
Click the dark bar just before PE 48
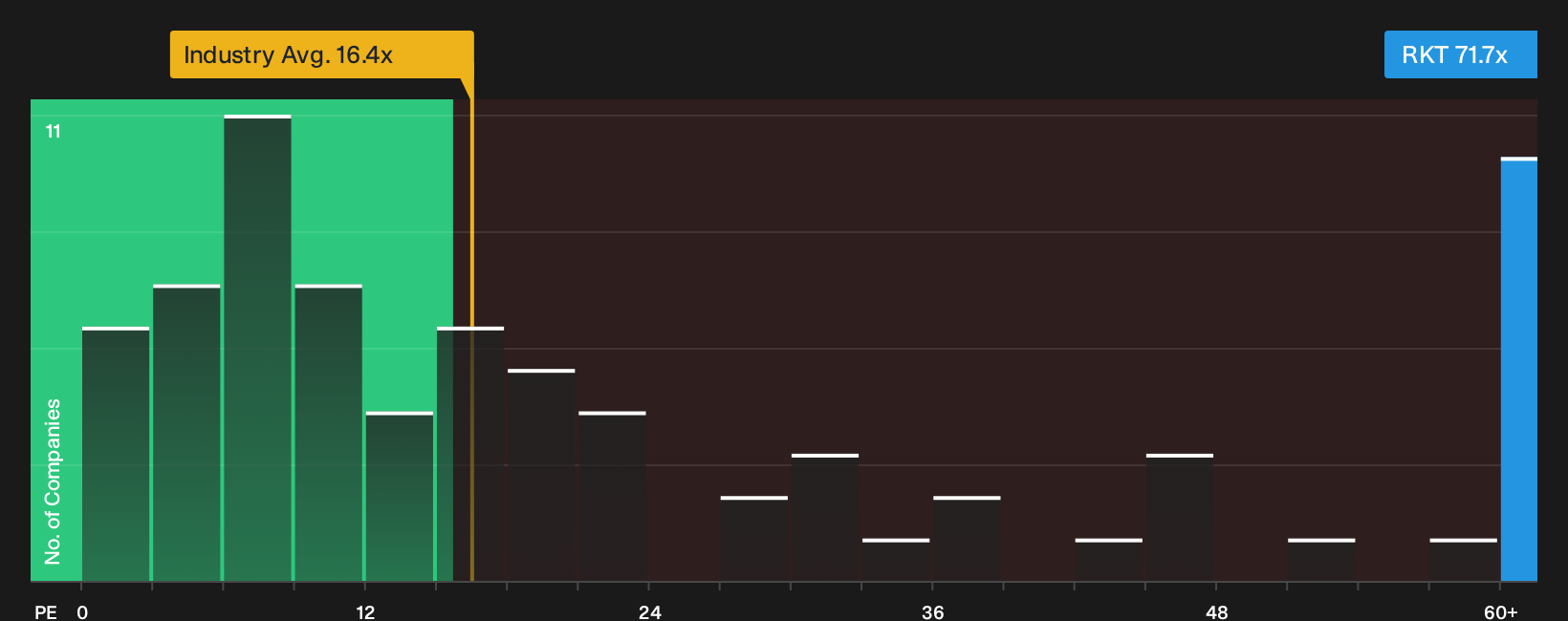click(x=1180, y=517)
